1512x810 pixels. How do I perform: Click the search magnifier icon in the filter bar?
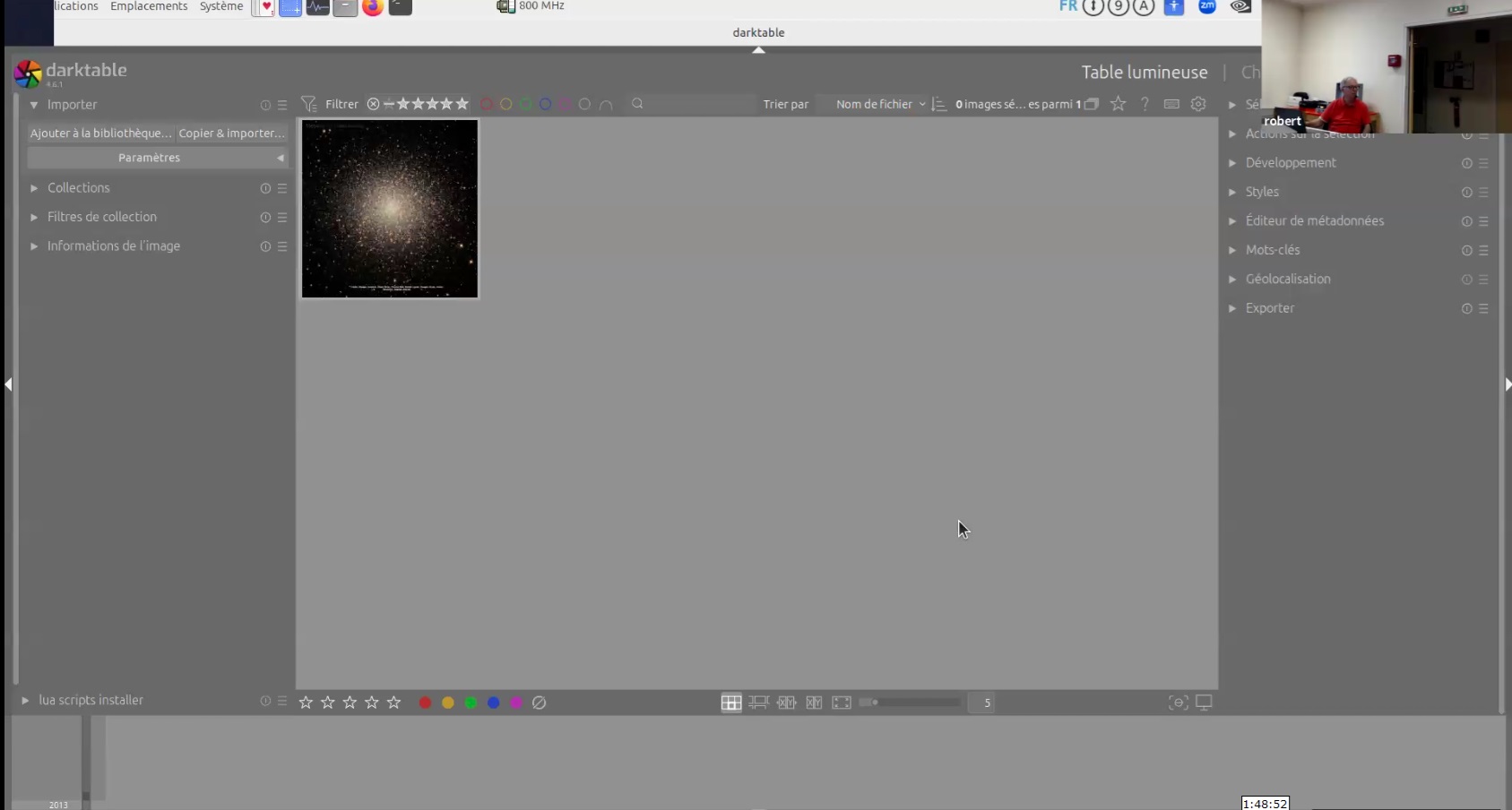click(637, 104)
